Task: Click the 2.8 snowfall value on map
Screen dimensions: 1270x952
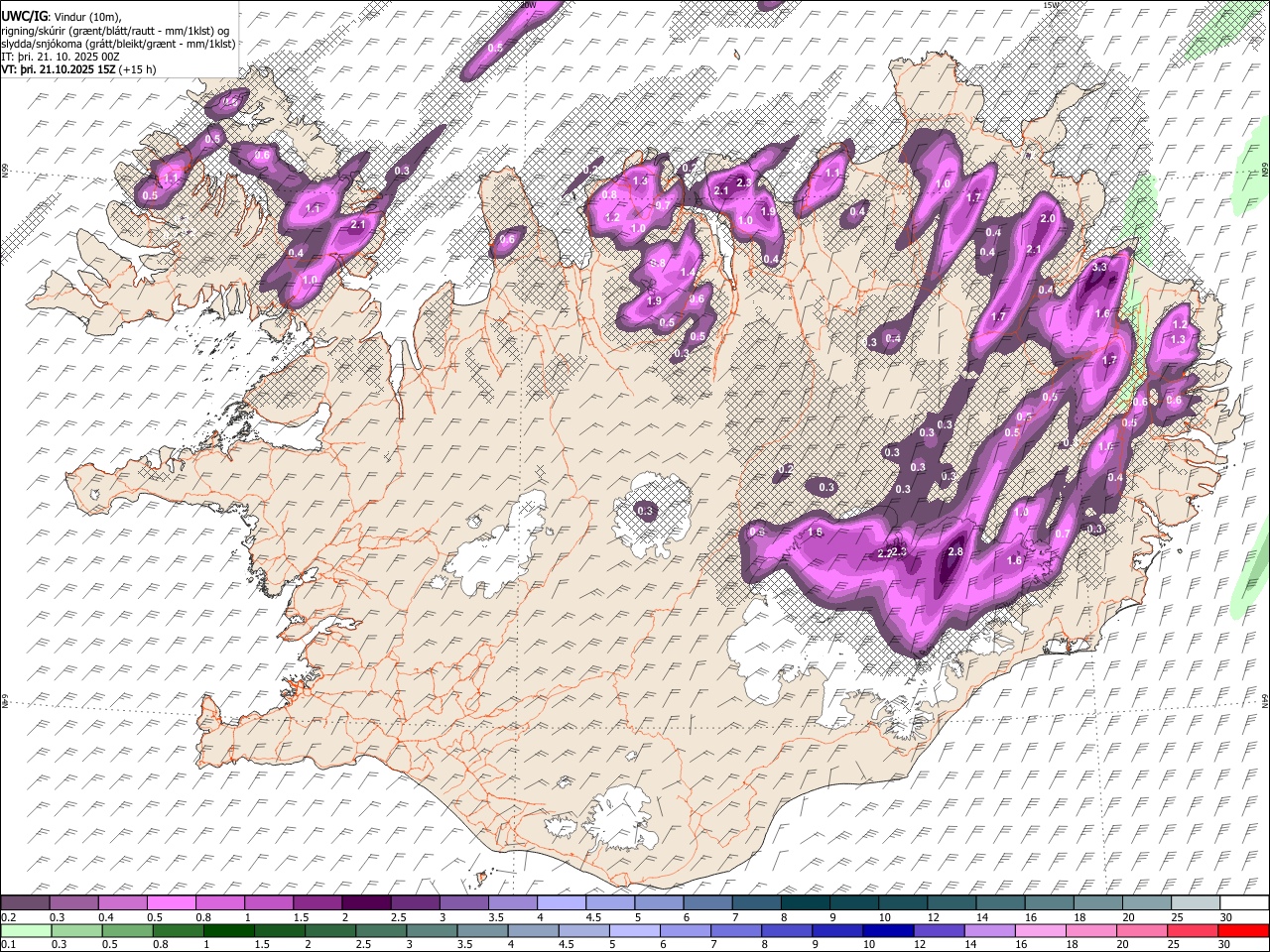Action: [x=956, y=551]
